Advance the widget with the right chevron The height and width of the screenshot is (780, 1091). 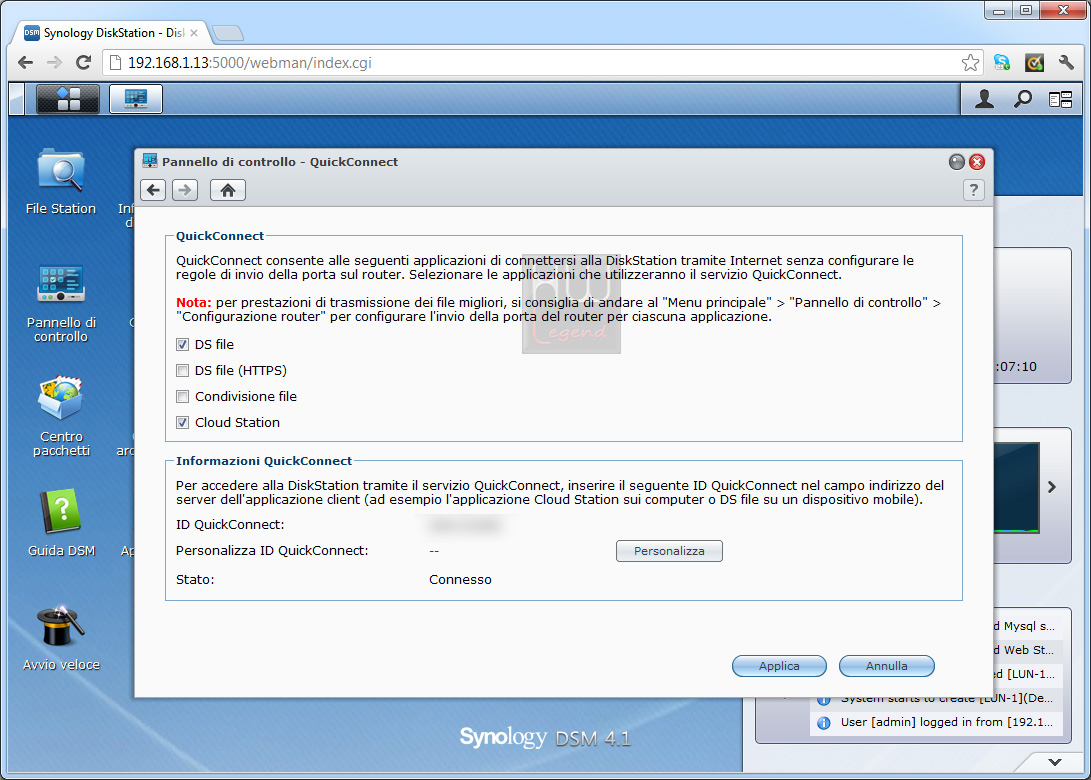point(1052,487)
